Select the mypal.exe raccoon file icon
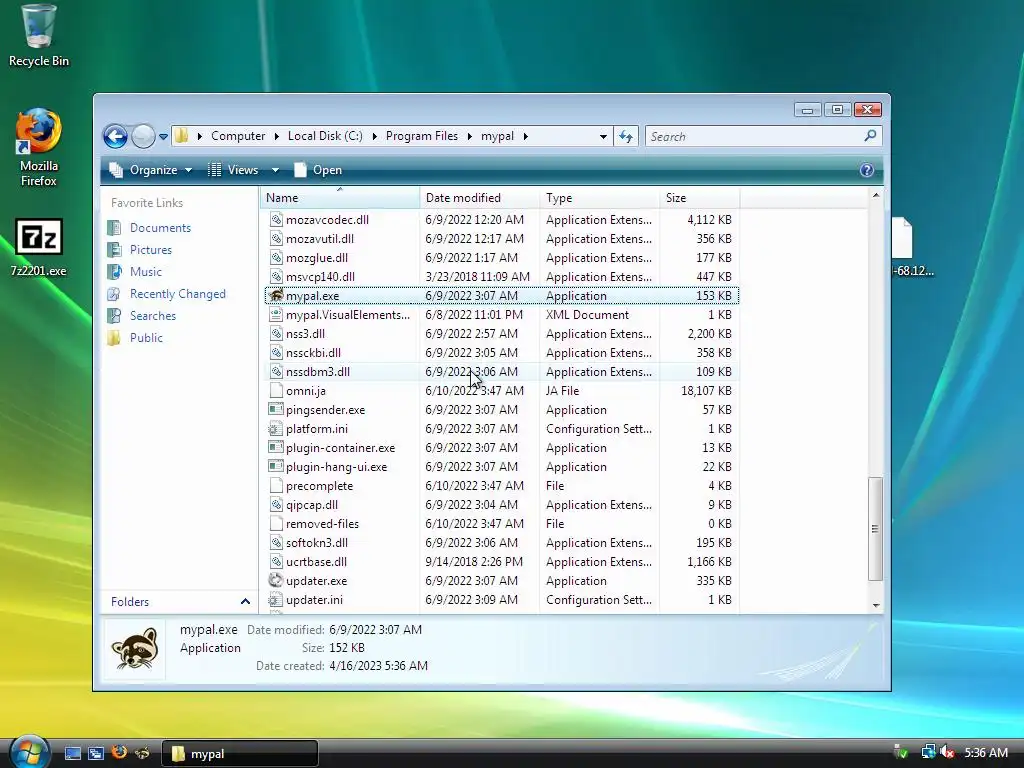Image resolution: width=1024 pixels, height=768 pixels. click(x=276, y=296)
